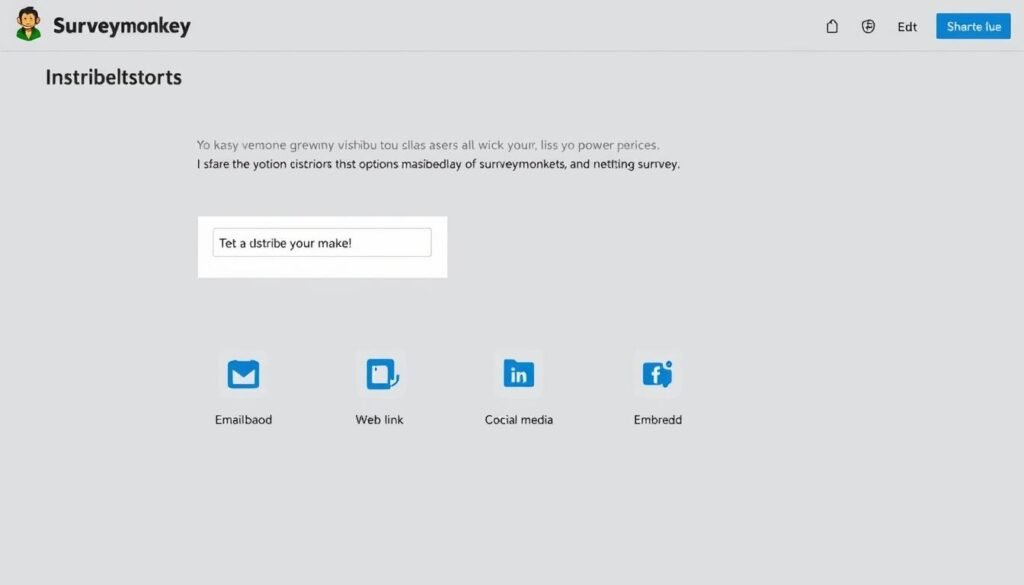
Task: Click the Surveymonkey header text
Action: [122, 25]
